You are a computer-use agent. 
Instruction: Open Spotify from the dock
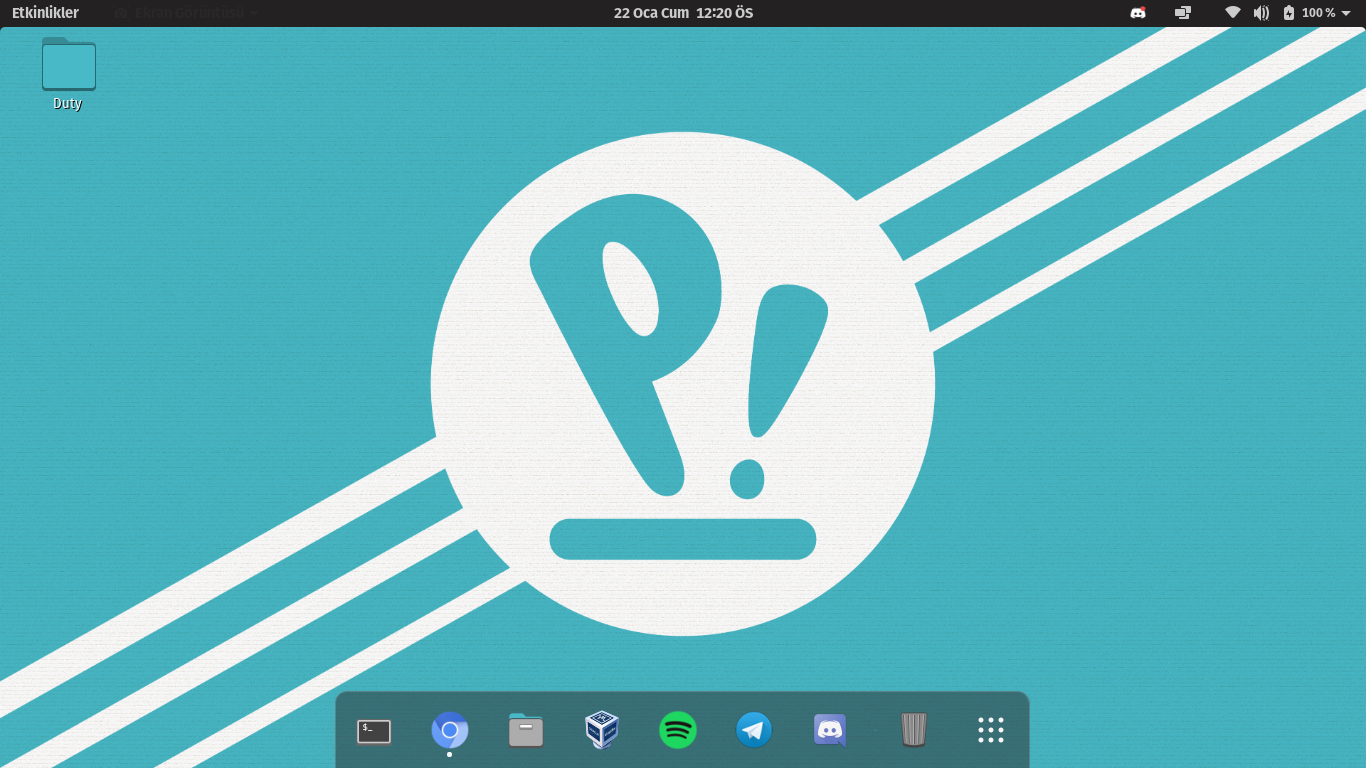tap(678, 730)
